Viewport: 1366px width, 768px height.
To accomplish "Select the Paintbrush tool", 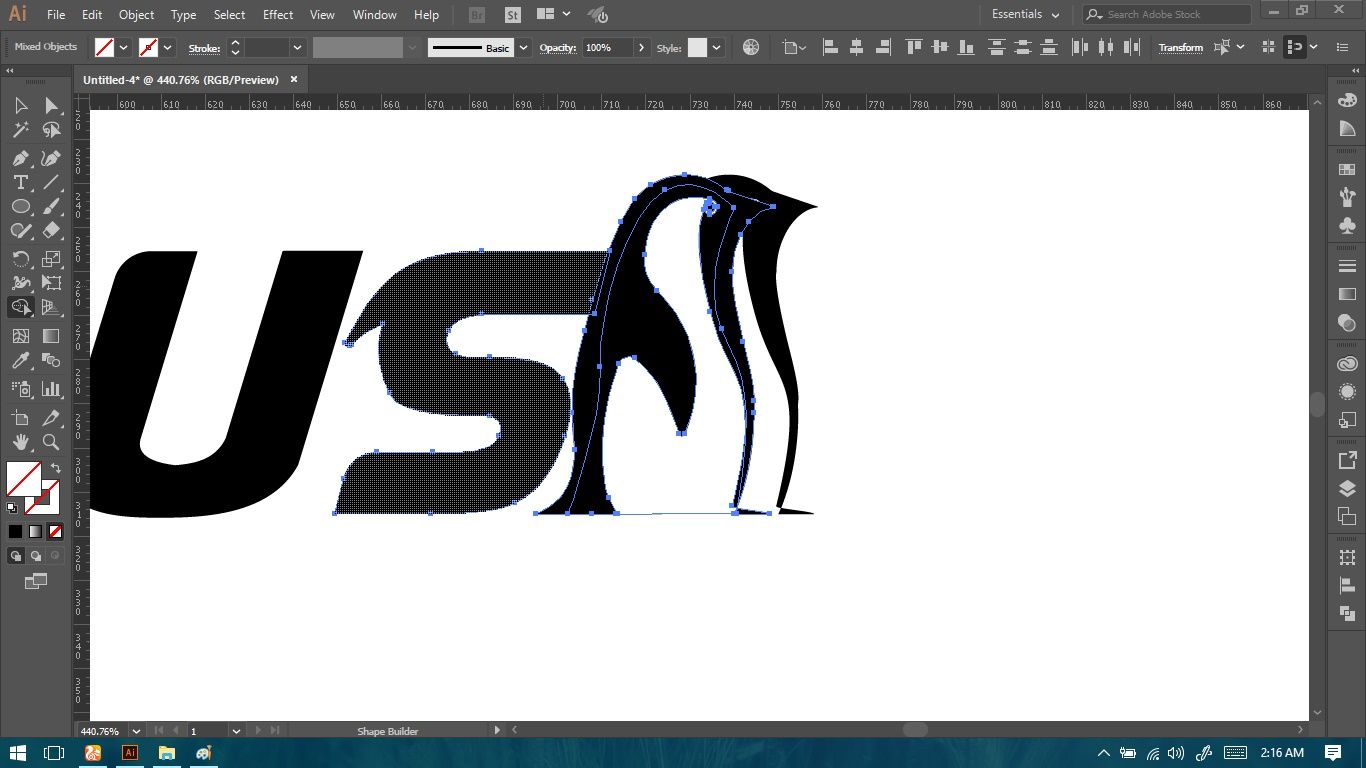I will point(51,206).
